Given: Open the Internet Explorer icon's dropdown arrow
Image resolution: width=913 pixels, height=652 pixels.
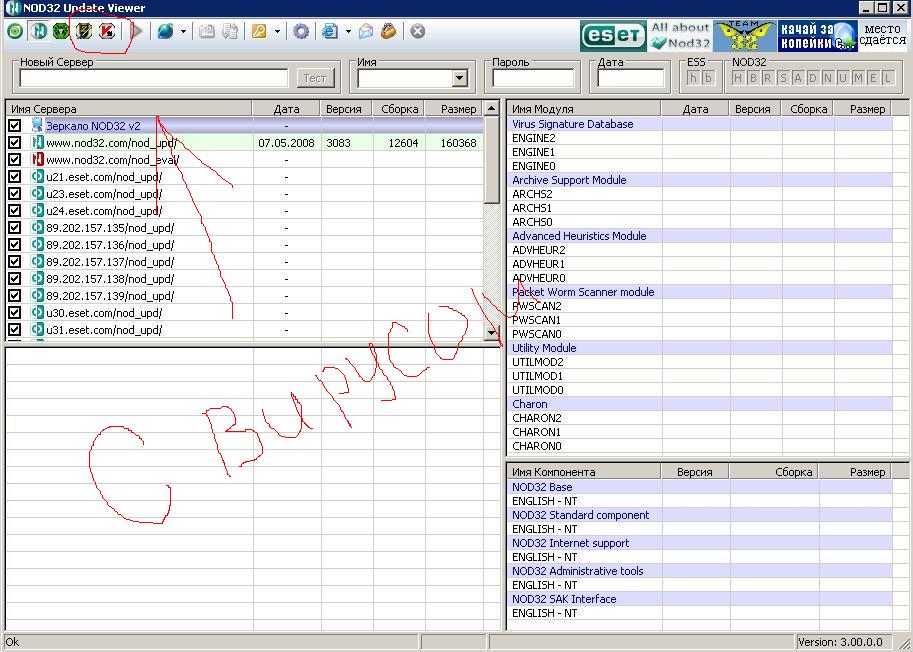Looking at the screenshot, I should 348,31.
